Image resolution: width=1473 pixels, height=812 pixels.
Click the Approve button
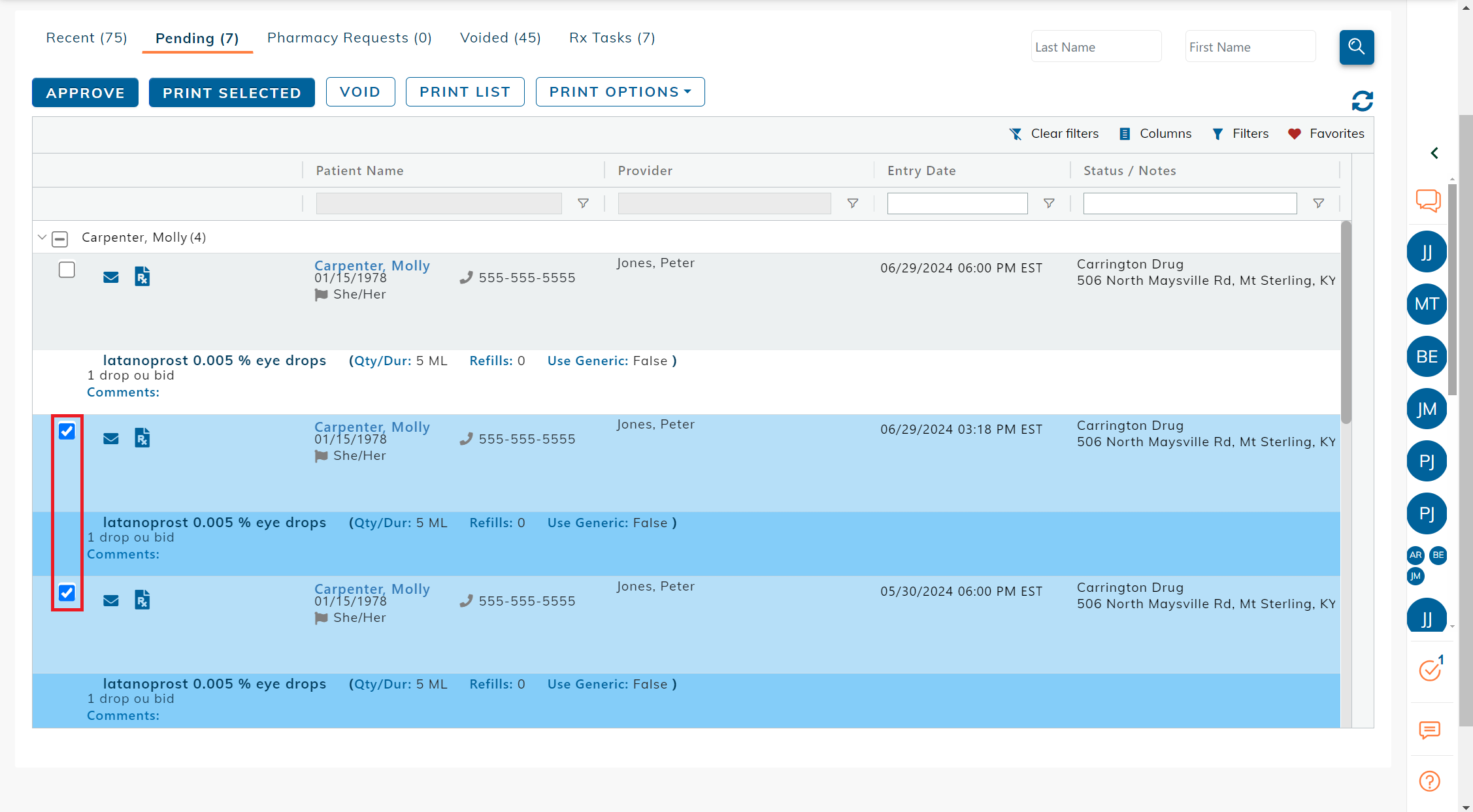85,92
